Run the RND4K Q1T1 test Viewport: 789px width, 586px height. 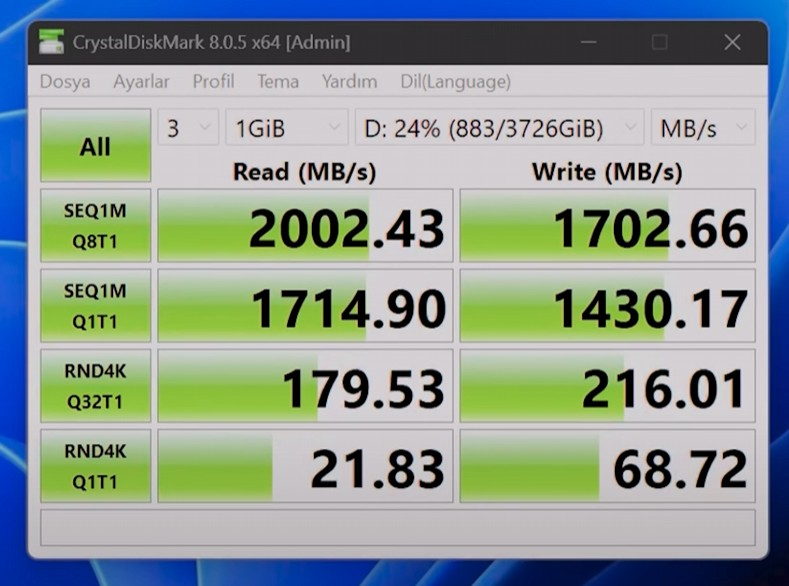pos(96,466)
